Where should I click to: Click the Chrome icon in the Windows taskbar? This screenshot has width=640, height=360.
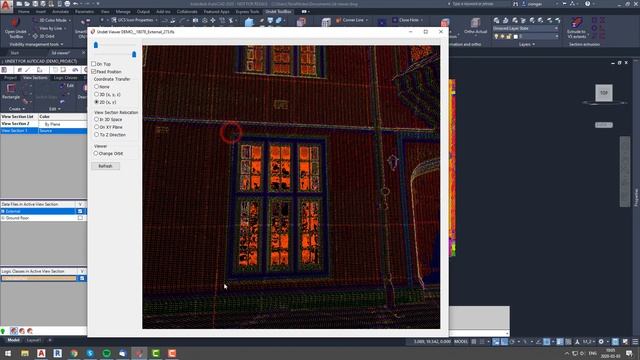(x=74, y=353)
